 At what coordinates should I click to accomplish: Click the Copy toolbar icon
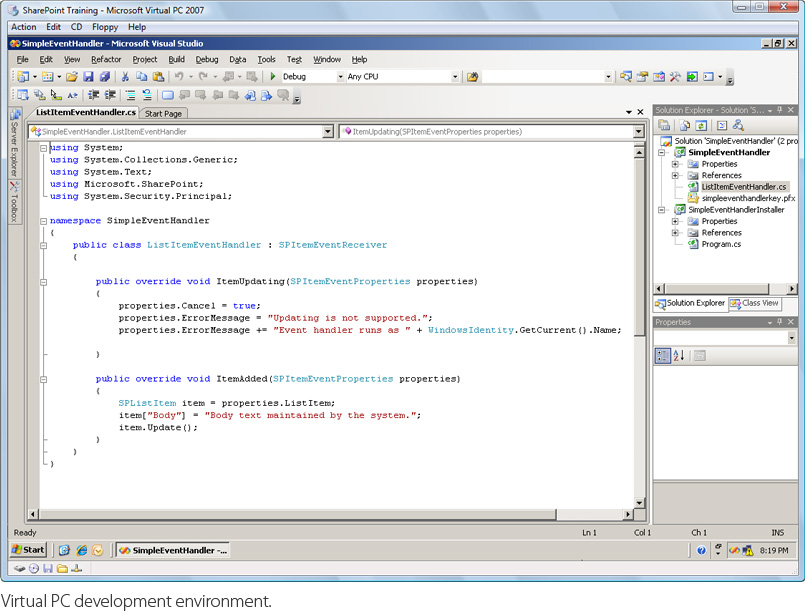tap(142, 77)
